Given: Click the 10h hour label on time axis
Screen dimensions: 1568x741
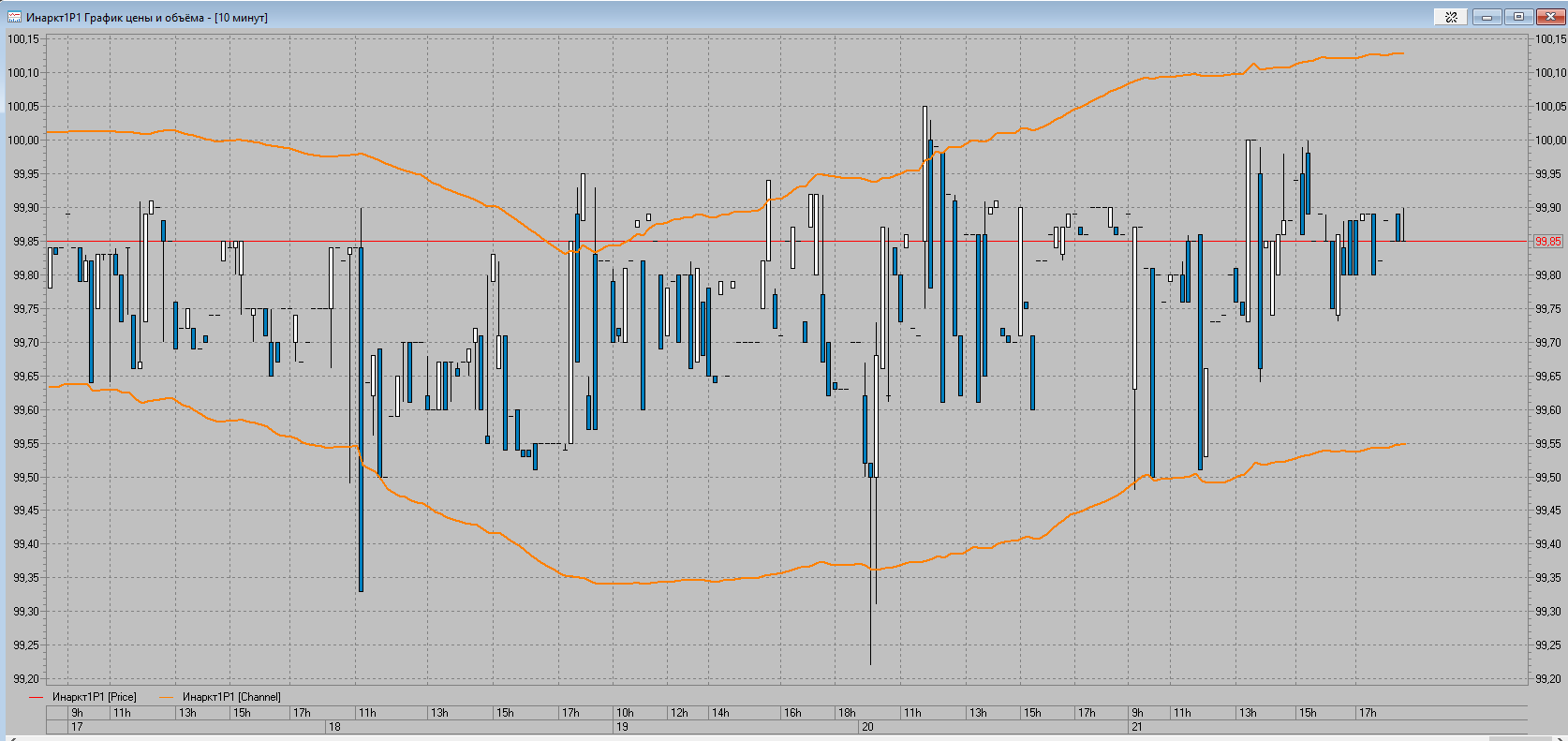Looking at the screenshot, I should click(625, 713).
